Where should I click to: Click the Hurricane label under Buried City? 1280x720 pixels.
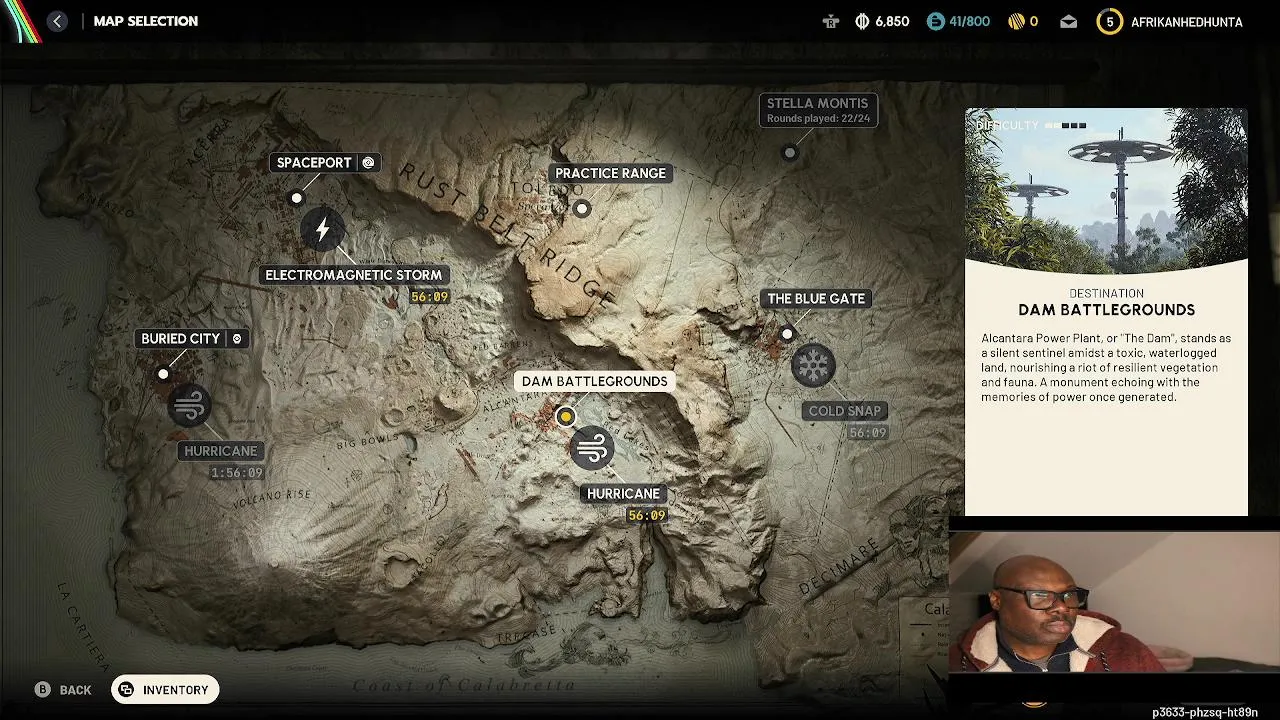click(221, 451)
